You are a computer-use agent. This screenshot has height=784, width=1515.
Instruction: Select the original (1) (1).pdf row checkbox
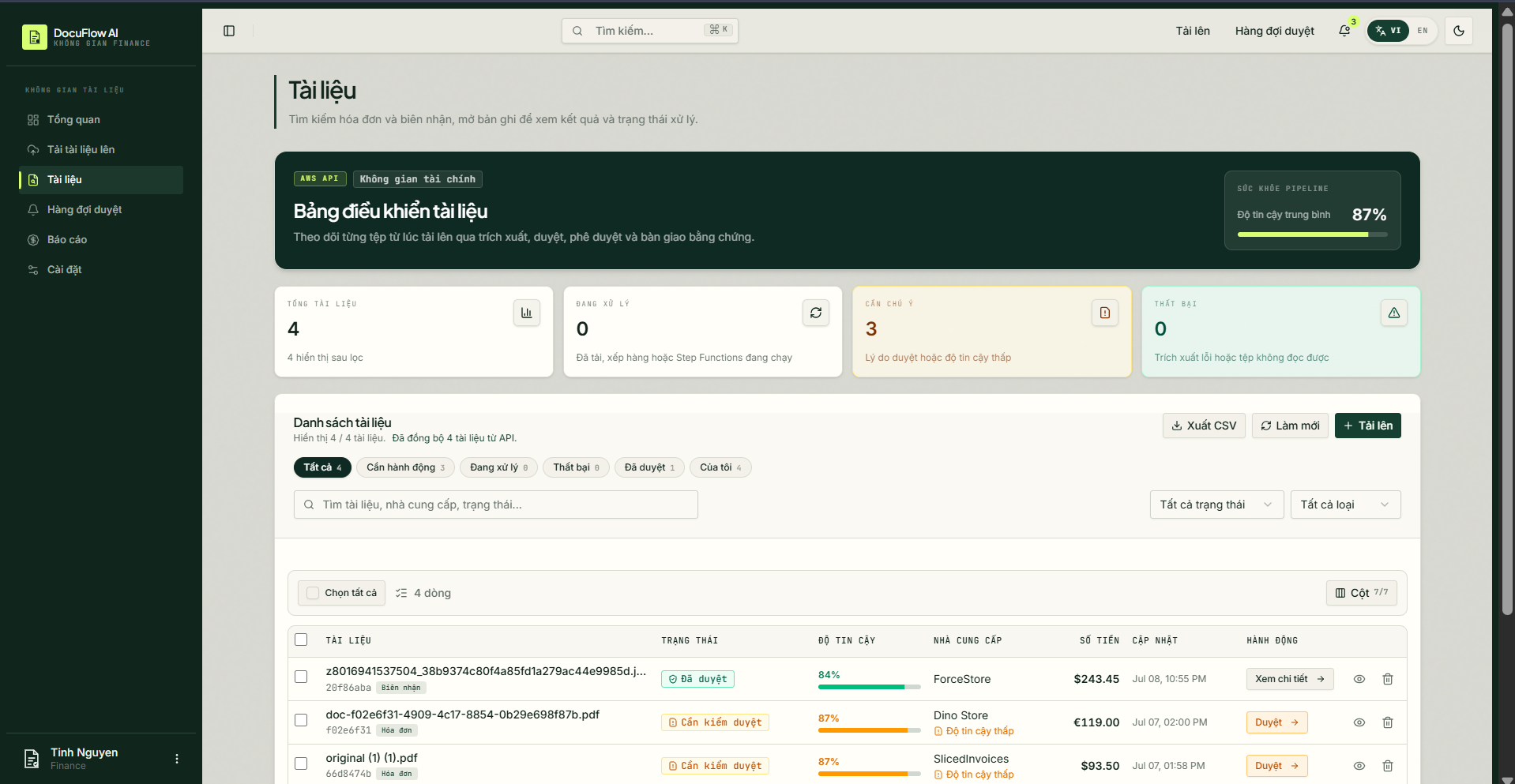[x=301, y=763]
